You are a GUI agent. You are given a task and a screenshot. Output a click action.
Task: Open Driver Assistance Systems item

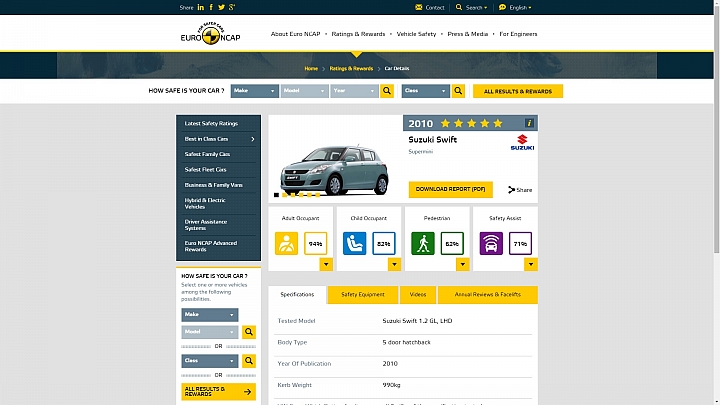point(218,225)
